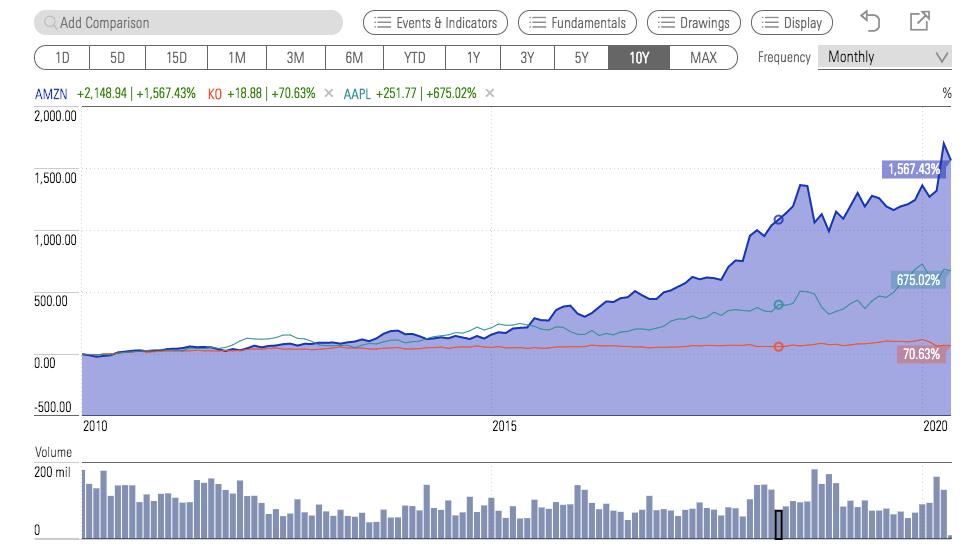Click the highlighted volume bar

(x=779, y=524)
